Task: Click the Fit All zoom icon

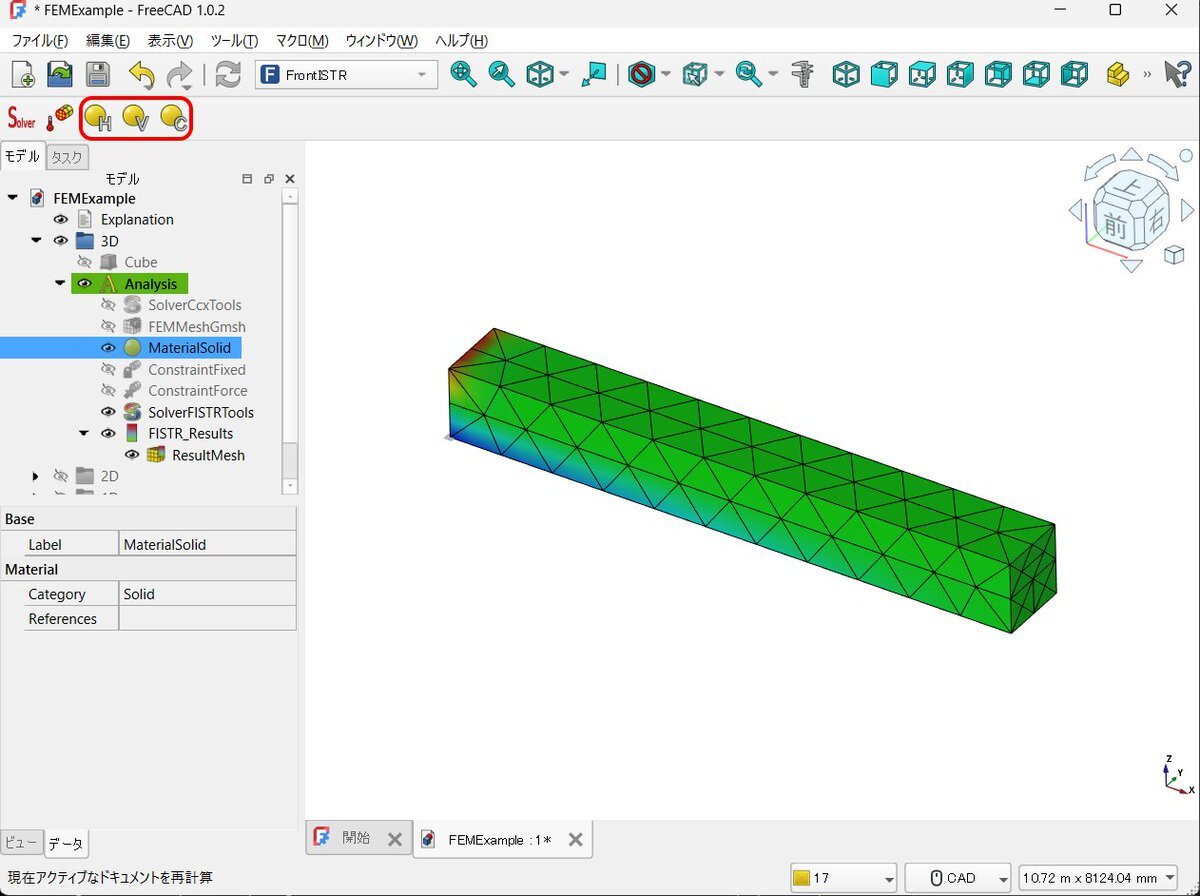Action: [463, 75]
